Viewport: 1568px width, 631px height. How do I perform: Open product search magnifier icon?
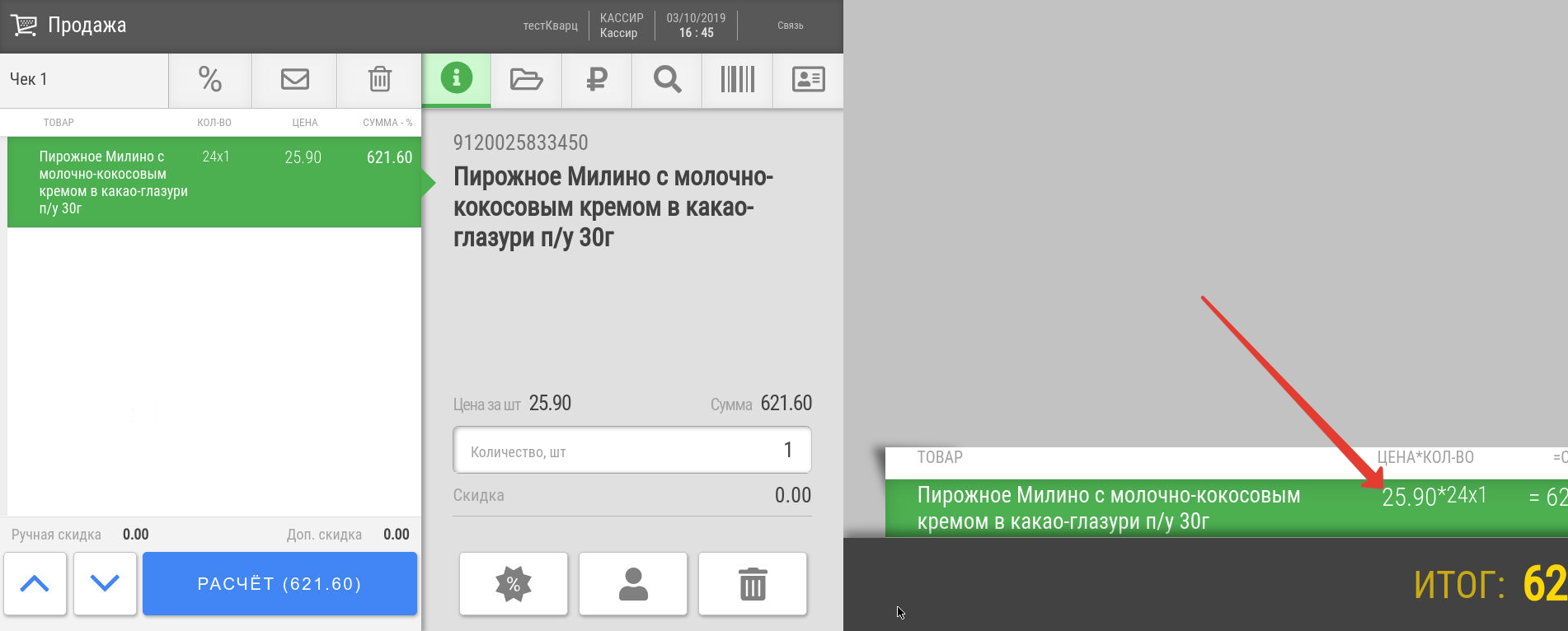pos(667,80)
